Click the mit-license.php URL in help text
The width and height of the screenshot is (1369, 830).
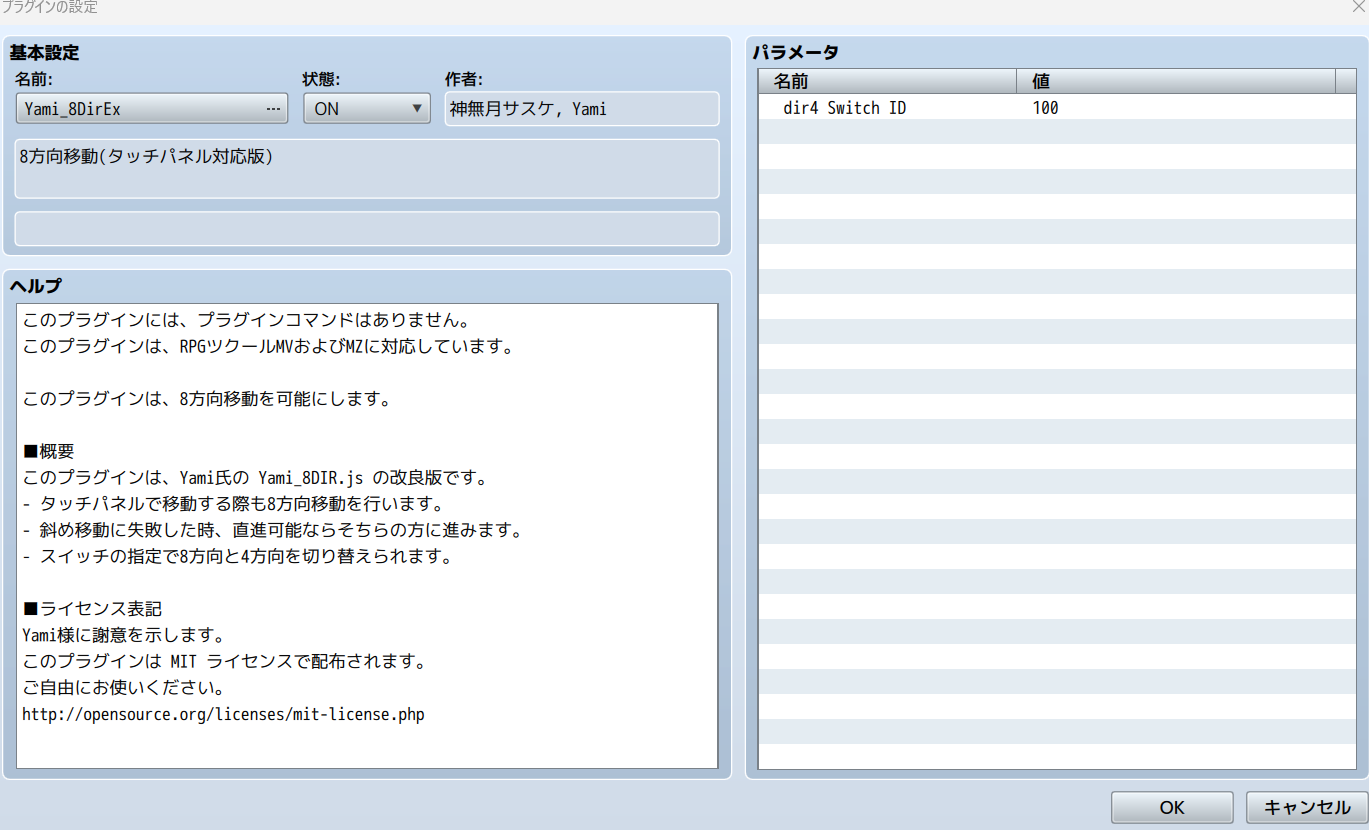(x=224, y=715)
